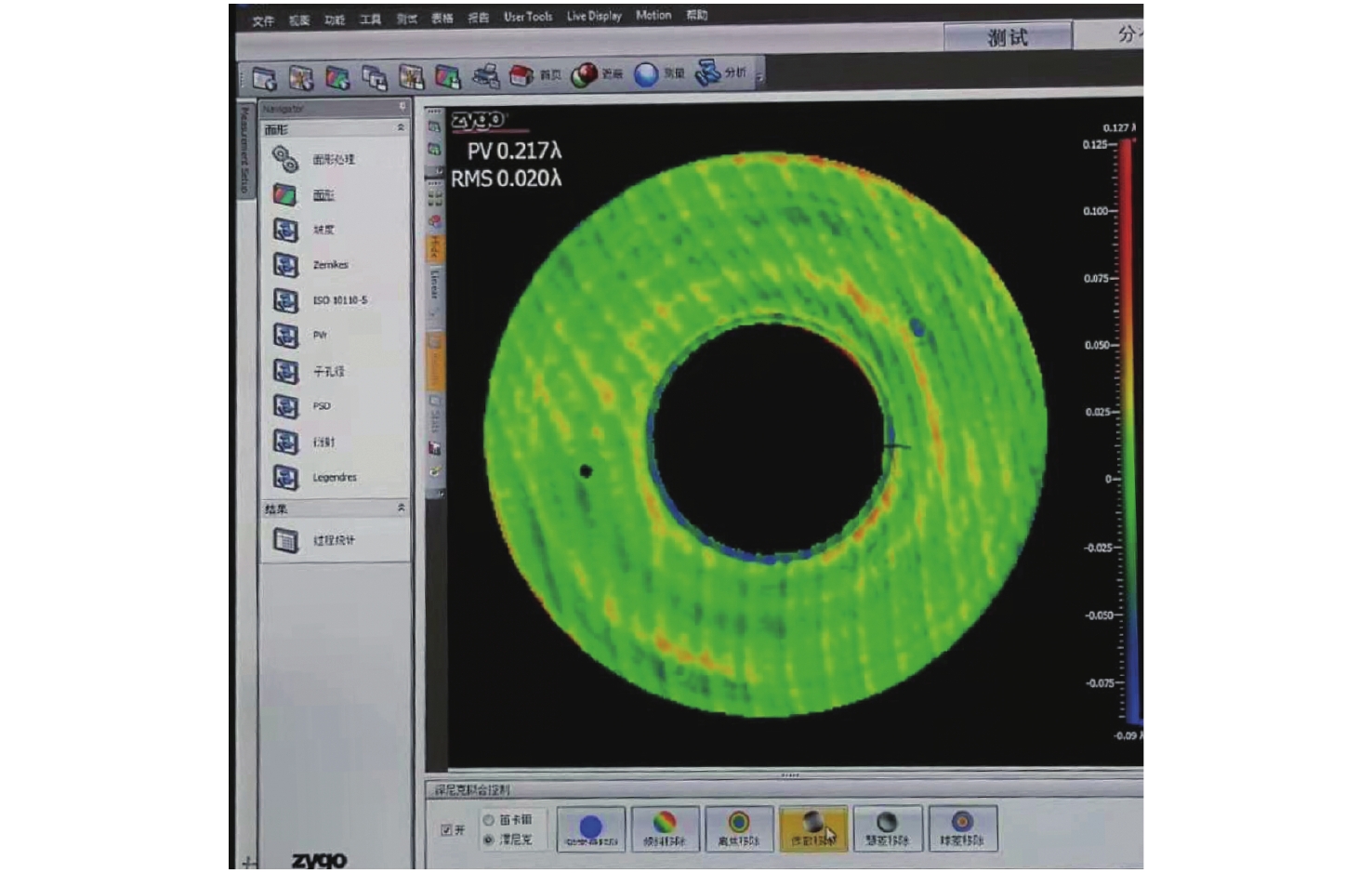Collapse the 结果 section in Navigator

click(x=401, y=508)
